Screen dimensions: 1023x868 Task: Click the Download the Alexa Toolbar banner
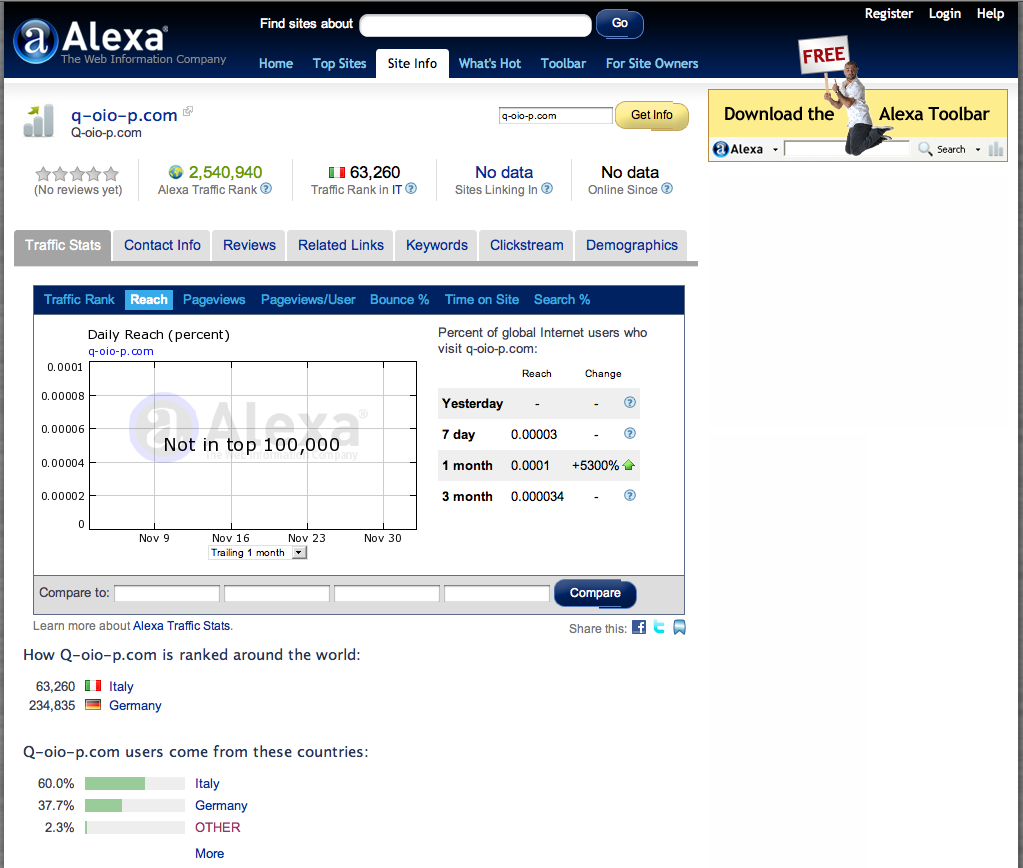(858, 125)
